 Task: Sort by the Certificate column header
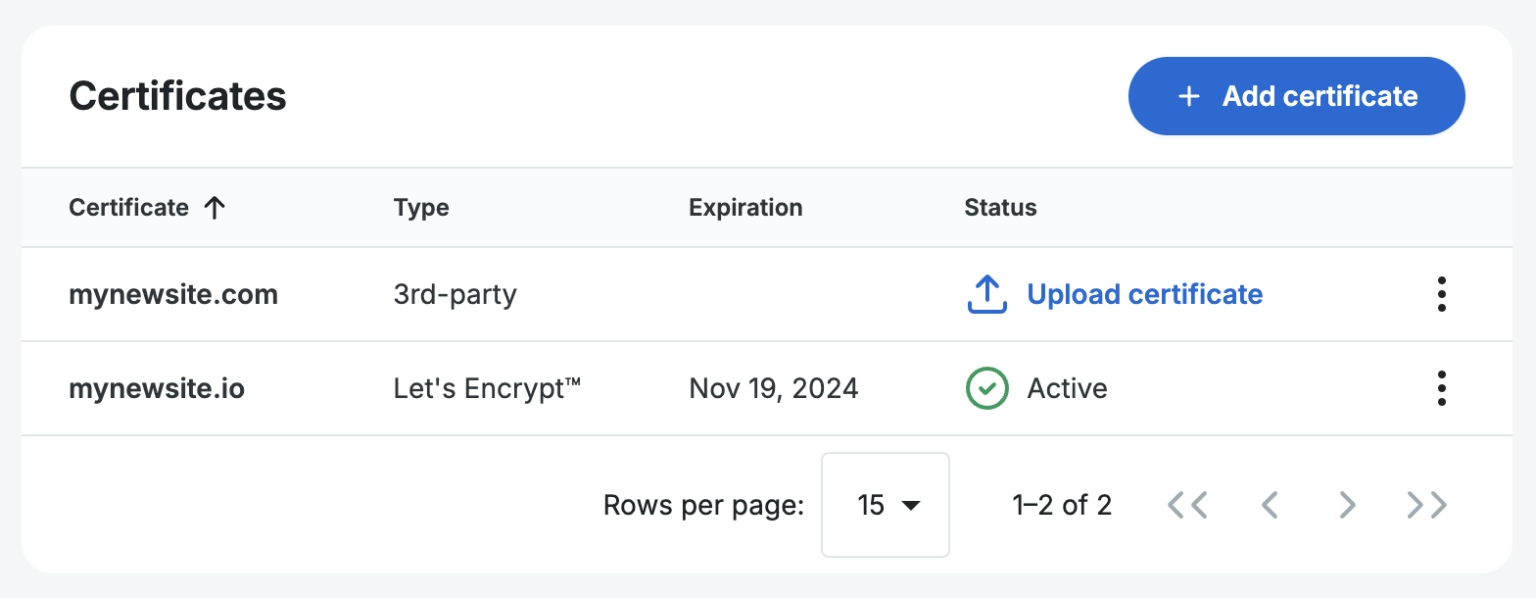pyautogui.click(x=129, y=208)
